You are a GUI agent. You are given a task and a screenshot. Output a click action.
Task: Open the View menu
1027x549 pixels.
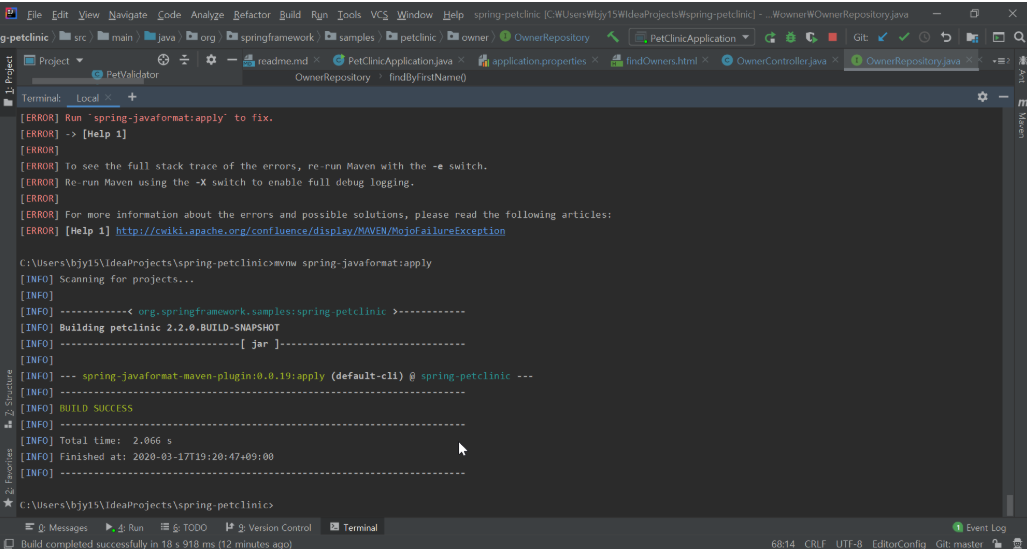tap(88, 14)
